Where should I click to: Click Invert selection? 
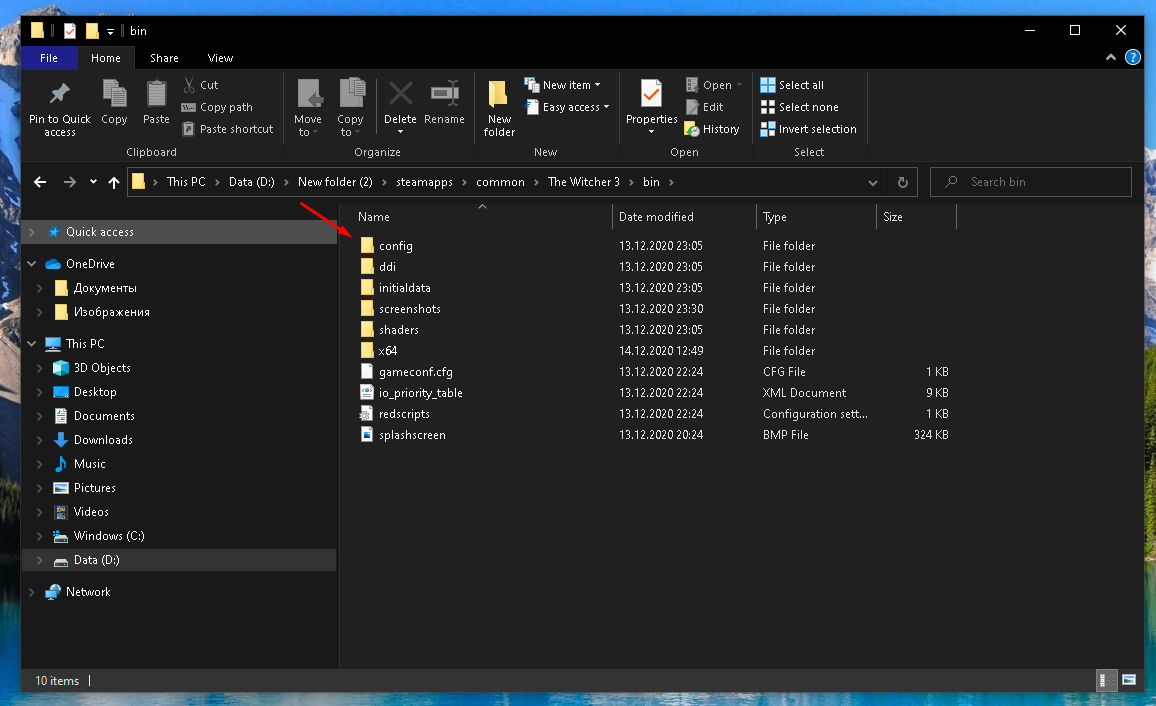809,129
